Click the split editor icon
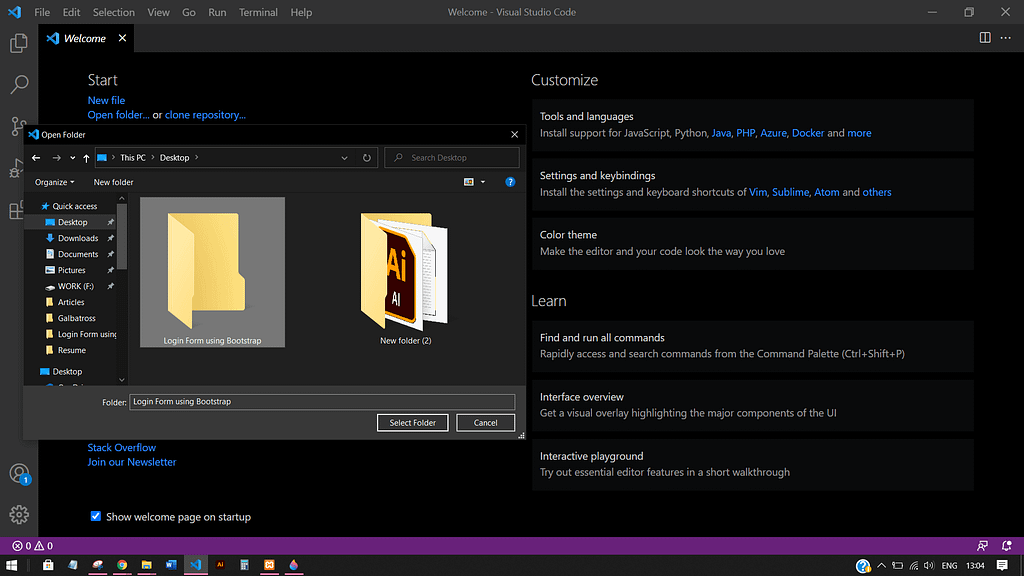The height and width of the screenshot is (576, 1024). click(985, 38)
